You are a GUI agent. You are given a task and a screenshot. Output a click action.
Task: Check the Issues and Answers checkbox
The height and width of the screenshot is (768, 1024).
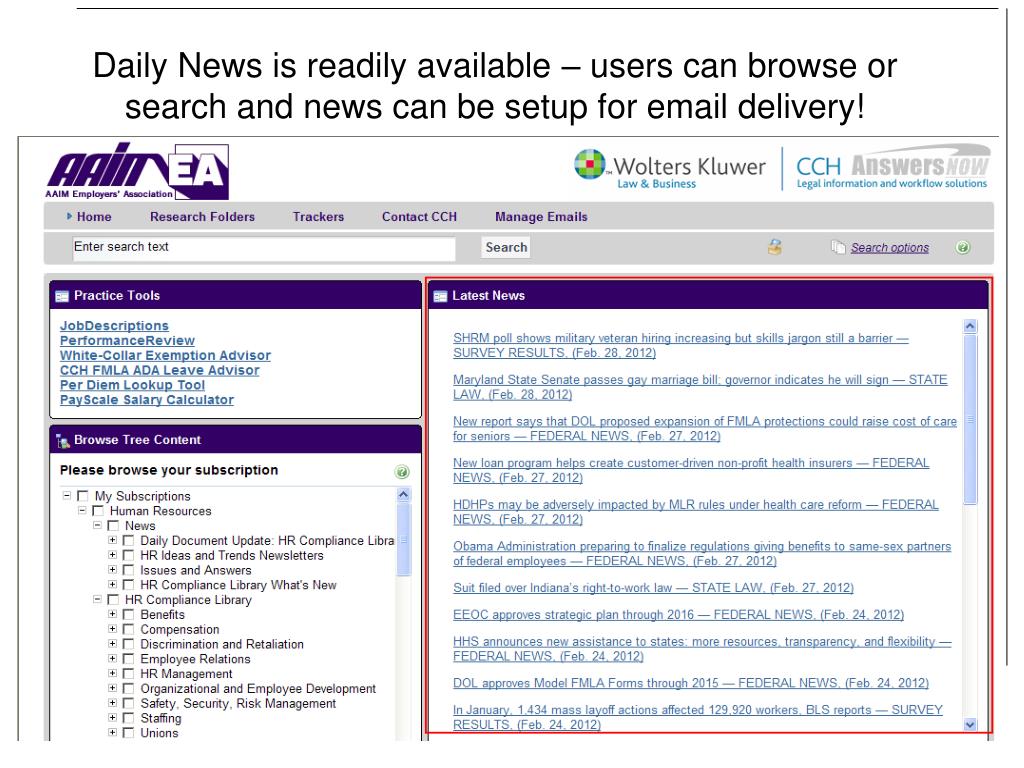pos(128,570)
